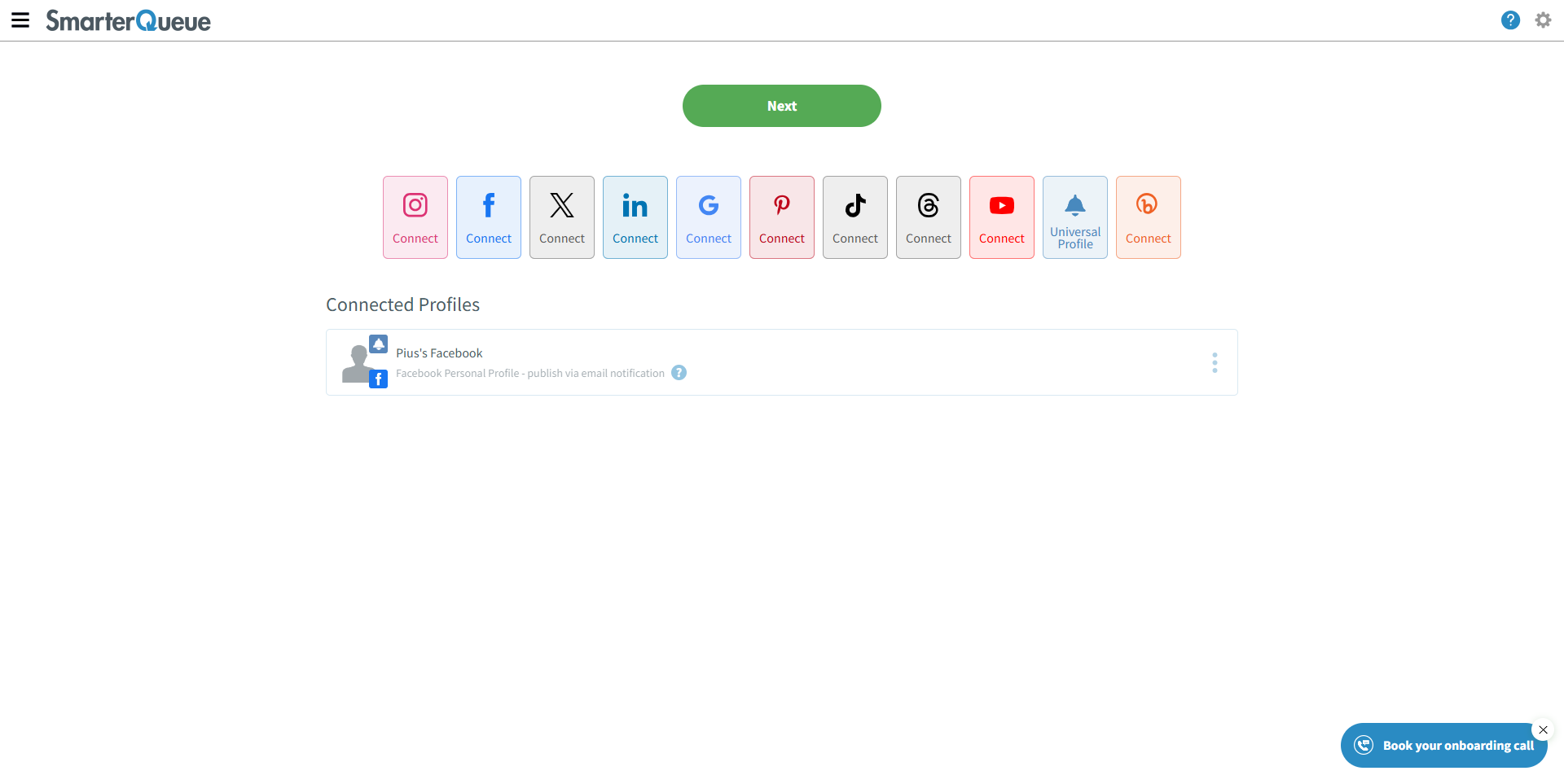Open the hamburger navigation menu
The width and height of the screenshot is (1564, 784).
20,20
